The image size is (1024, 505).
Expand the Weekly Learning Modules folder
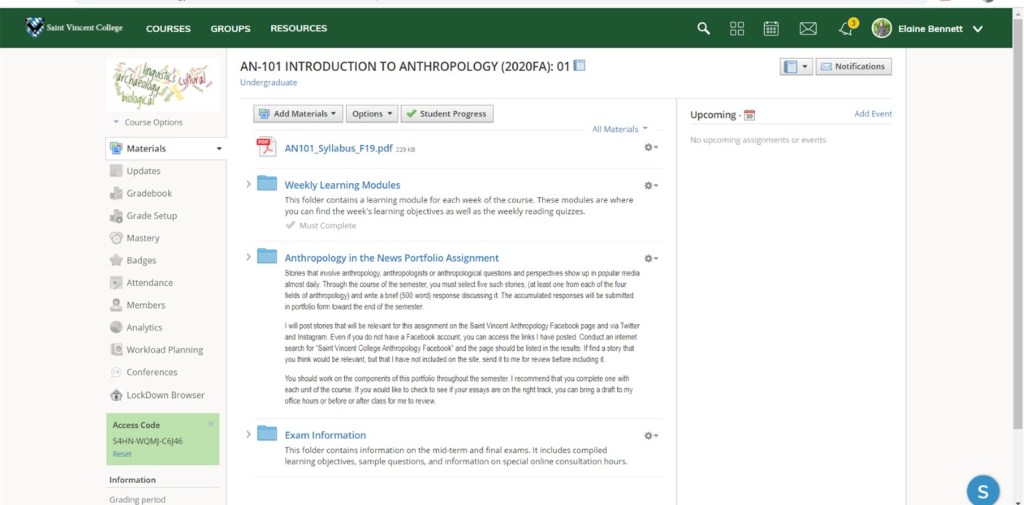pos(248,184)
